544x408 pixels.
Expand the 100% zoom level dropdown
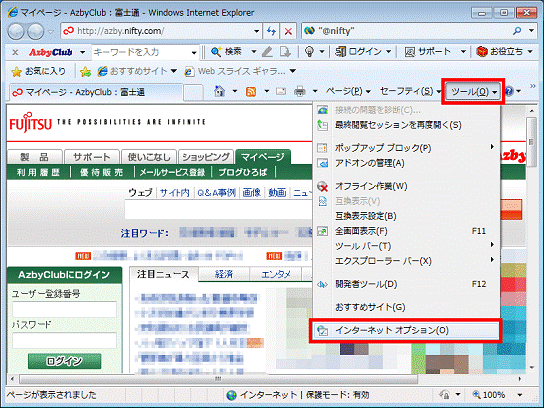(x=520, y=395)
